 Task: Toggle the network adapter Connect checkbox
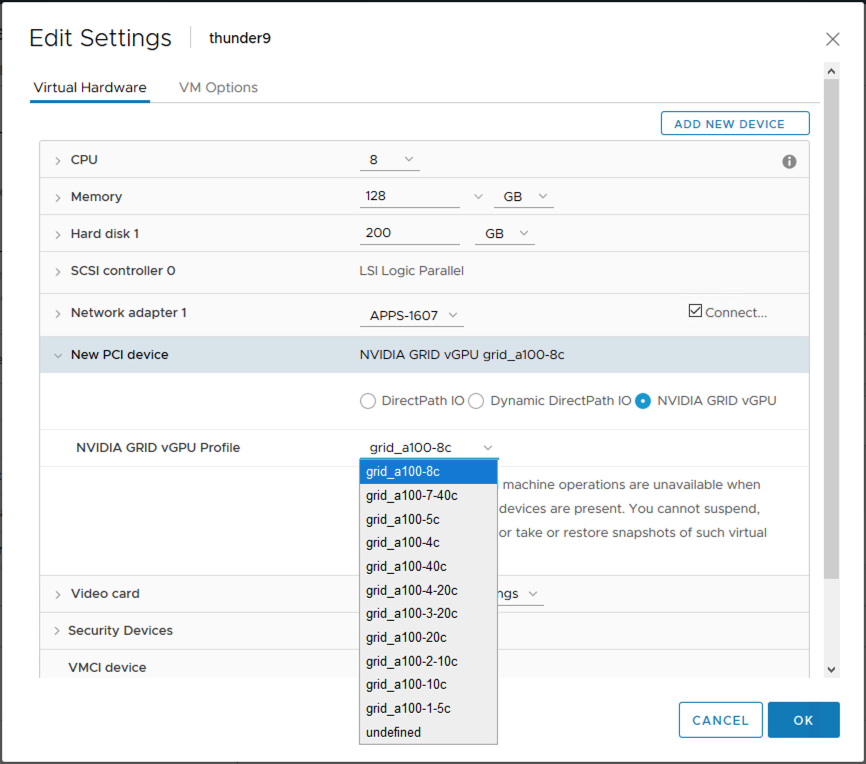pyautogui.click(x=696, y=311)
